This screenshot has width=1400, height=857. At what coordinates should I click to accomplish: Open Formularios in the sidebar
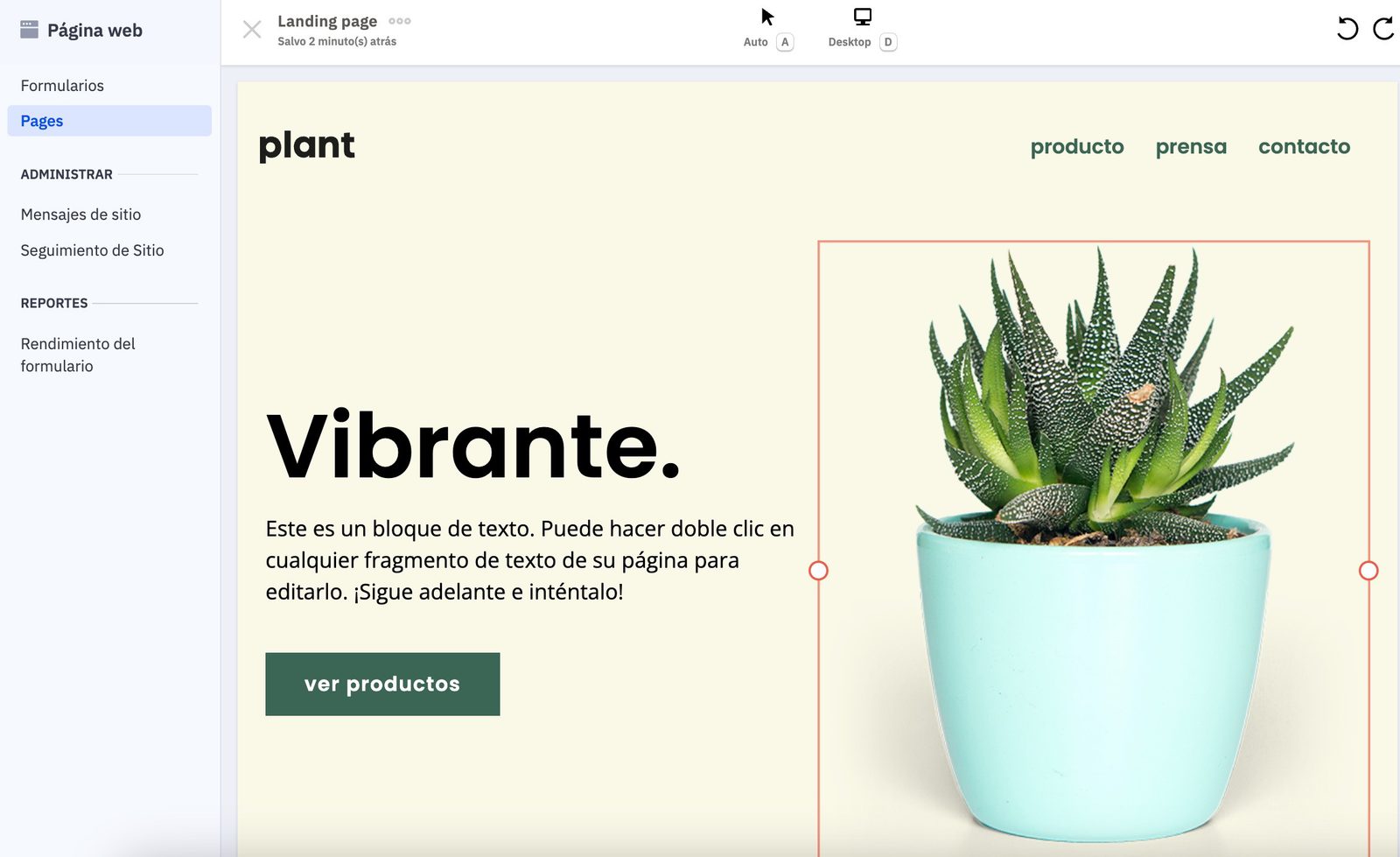click(62, 86)
